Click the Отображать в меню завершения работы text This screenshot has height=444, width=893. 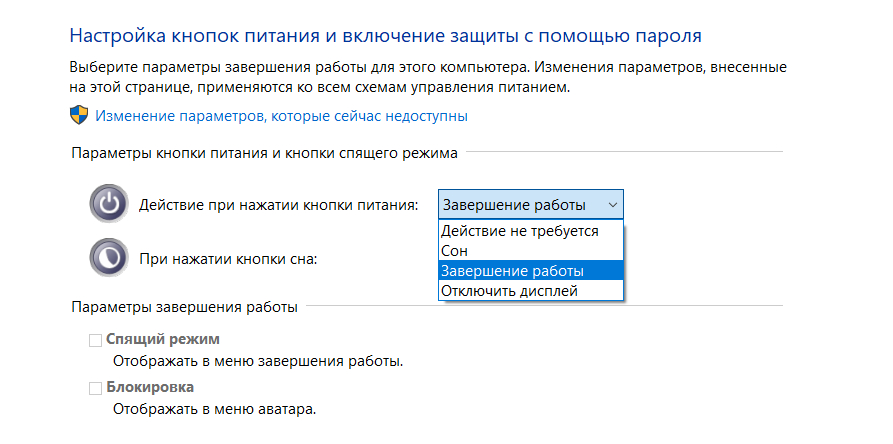[264, 360]
